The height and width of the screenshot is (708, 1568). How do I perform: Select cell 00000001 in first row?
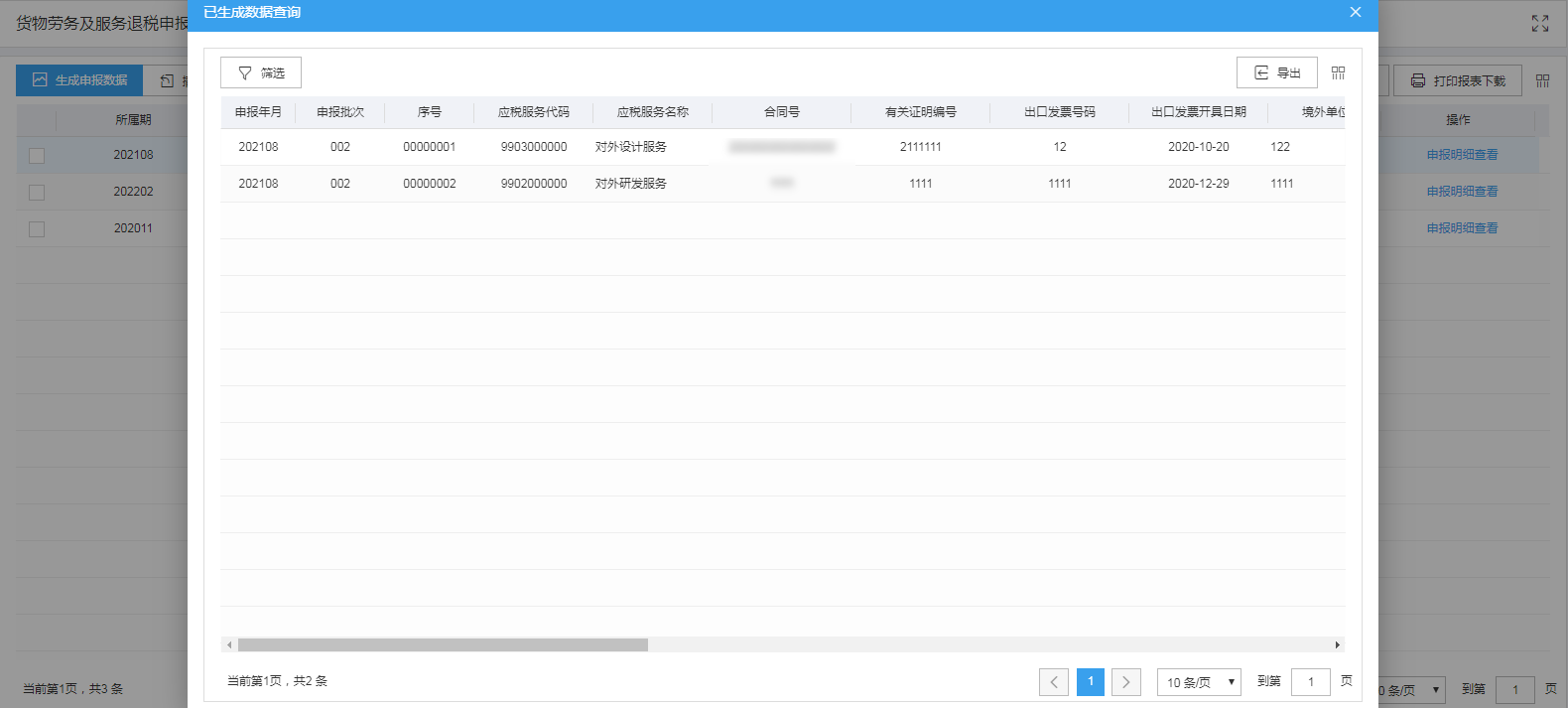tap(430, 147)
